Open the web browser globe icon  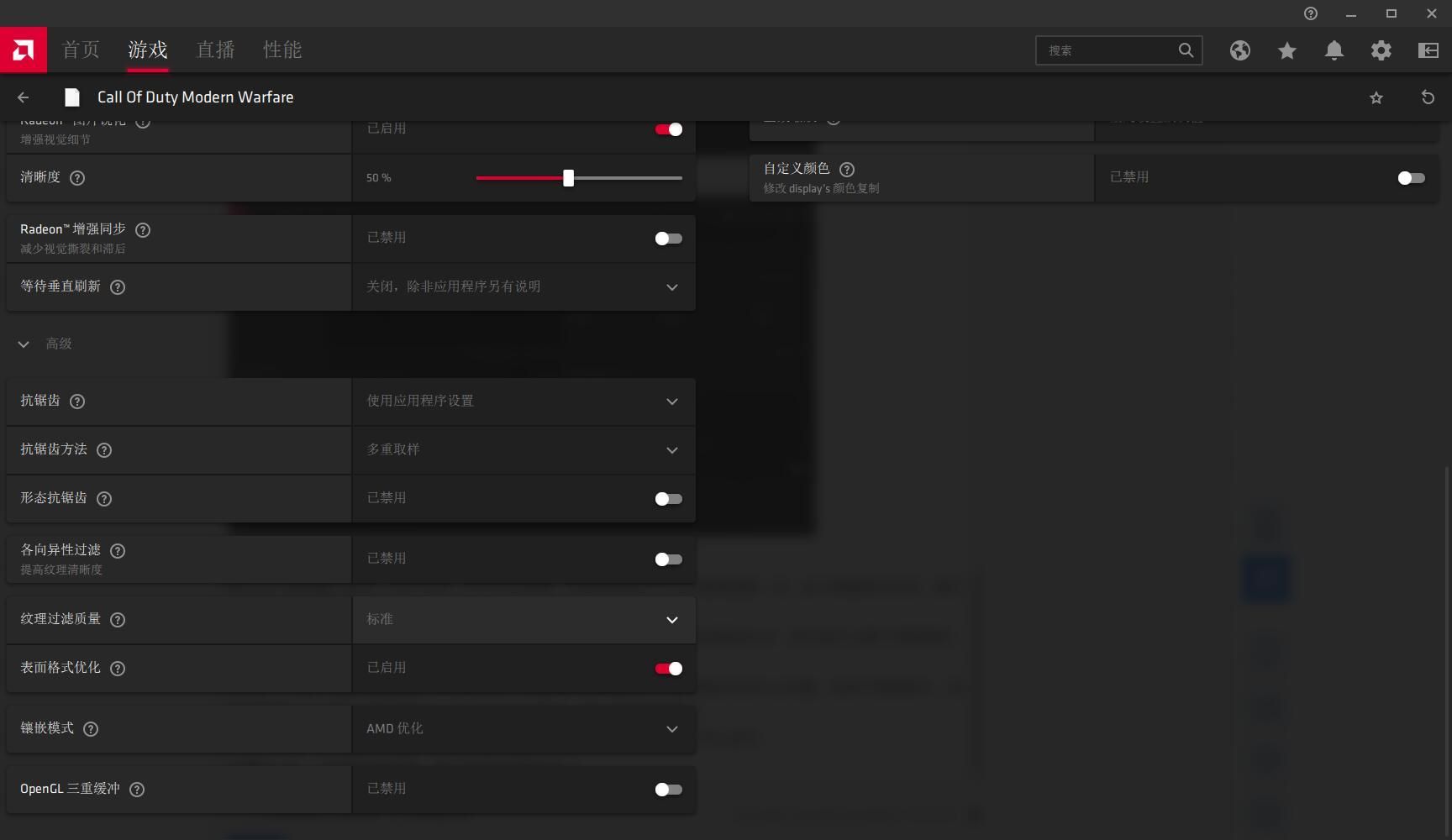pyautogui.click(x=1240, y=50)
